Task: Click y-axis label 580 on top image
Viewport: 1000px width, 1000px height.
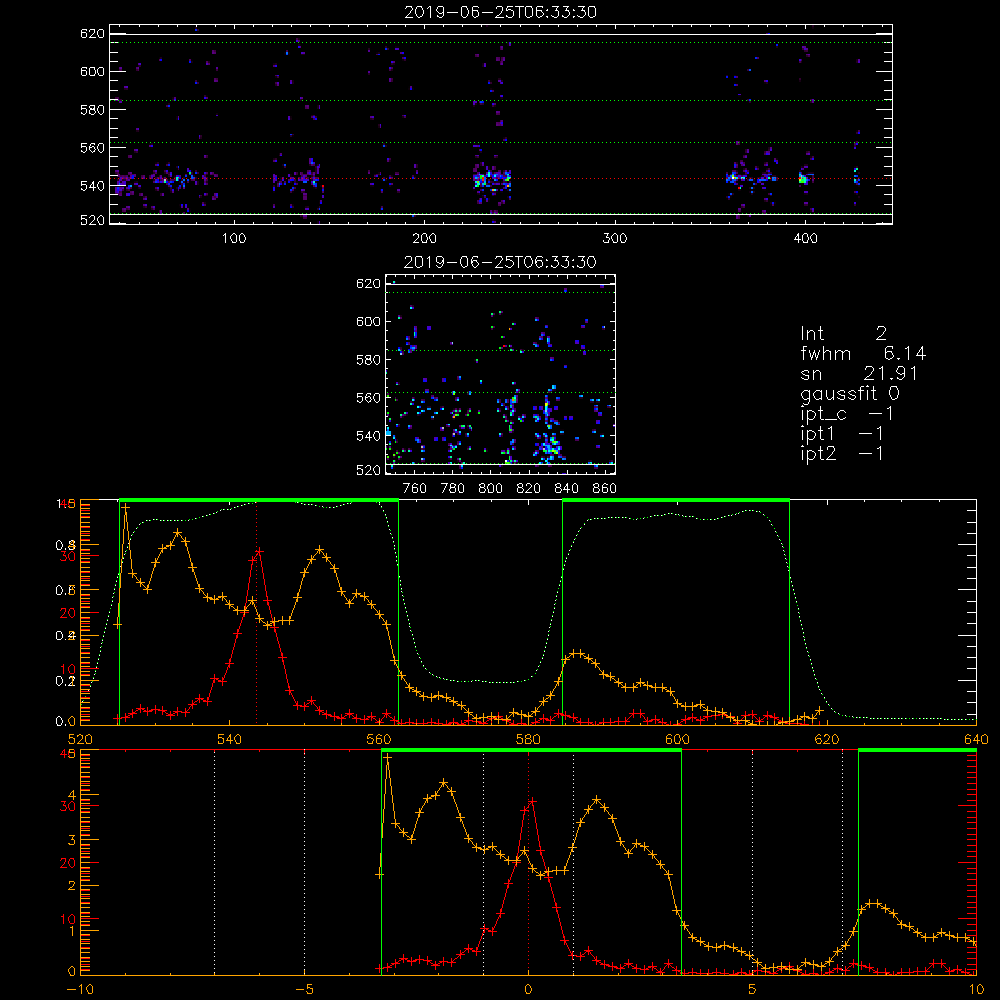Action: (92, 110)
